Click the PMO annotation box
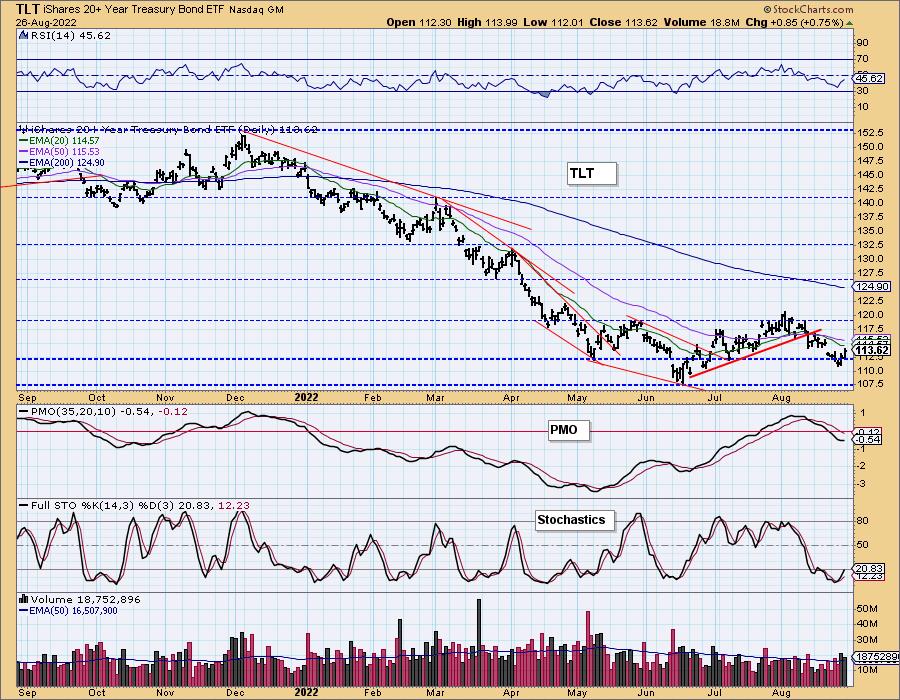 [x=568, y=430]
